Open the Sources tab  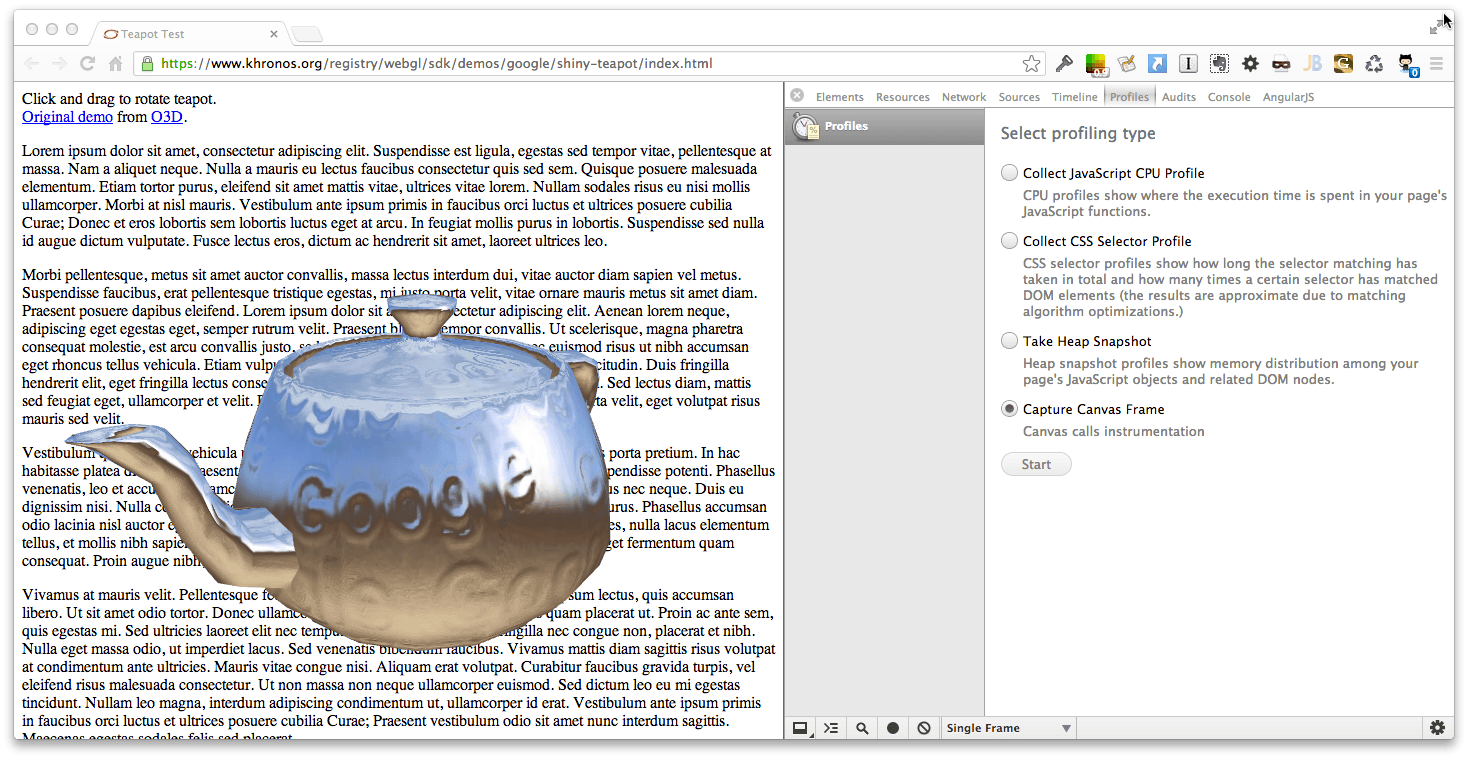(x=1019, y=97)
